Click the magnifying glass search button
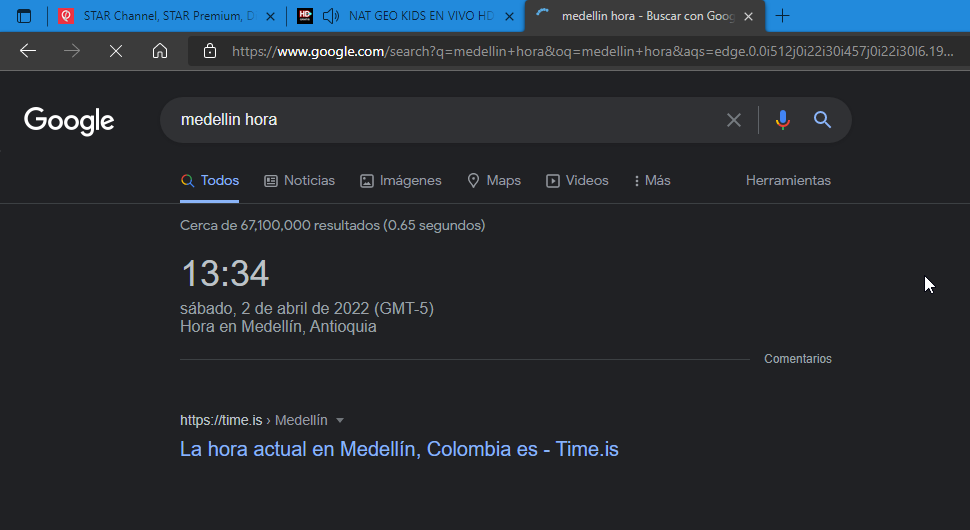 (823, 120)
